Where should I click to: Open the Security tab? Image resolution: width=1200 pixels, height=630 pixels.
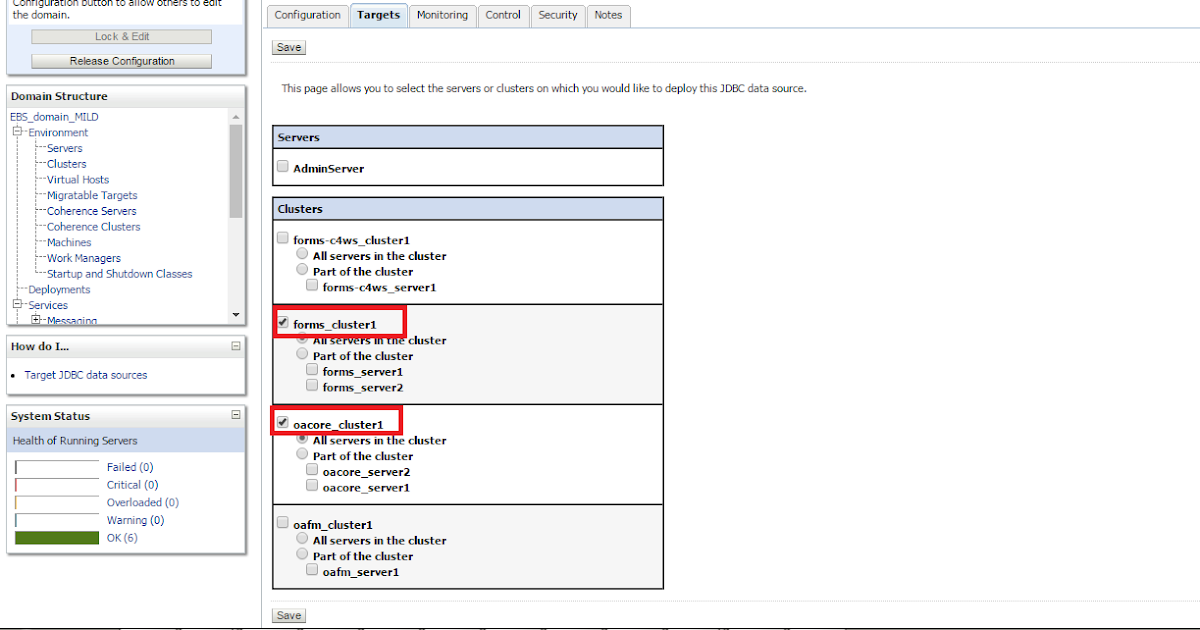(x=557, y=15)
